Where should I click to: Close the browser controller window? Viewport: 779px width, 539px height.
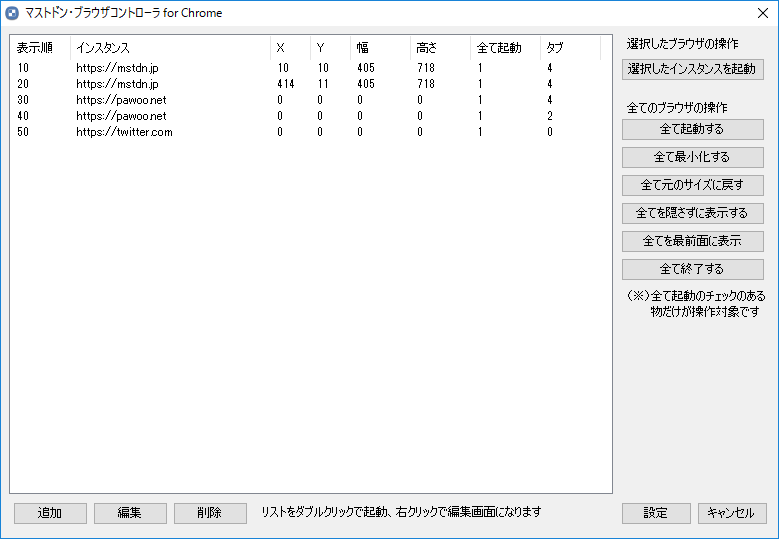763,13
